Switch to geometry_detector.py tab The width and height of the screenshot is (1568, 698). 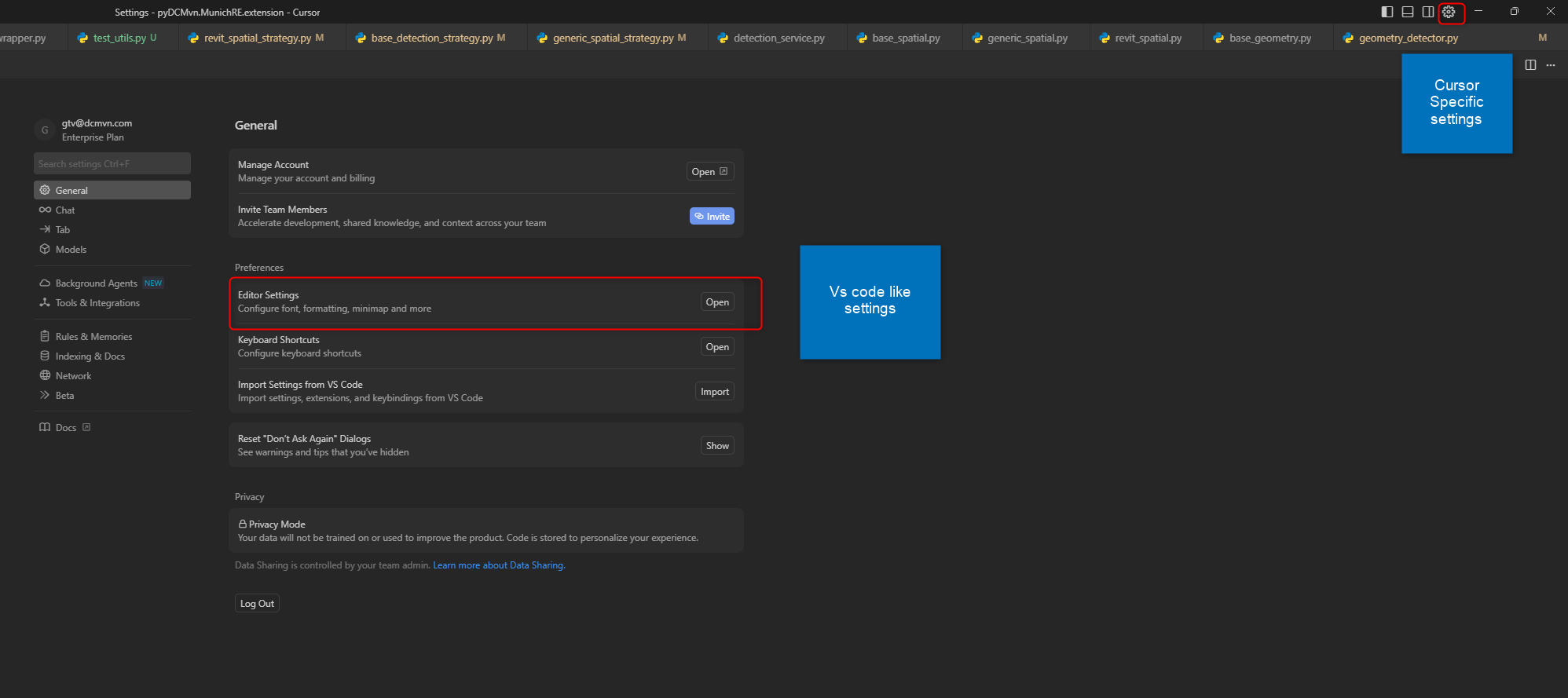[x=1408, y=38]
